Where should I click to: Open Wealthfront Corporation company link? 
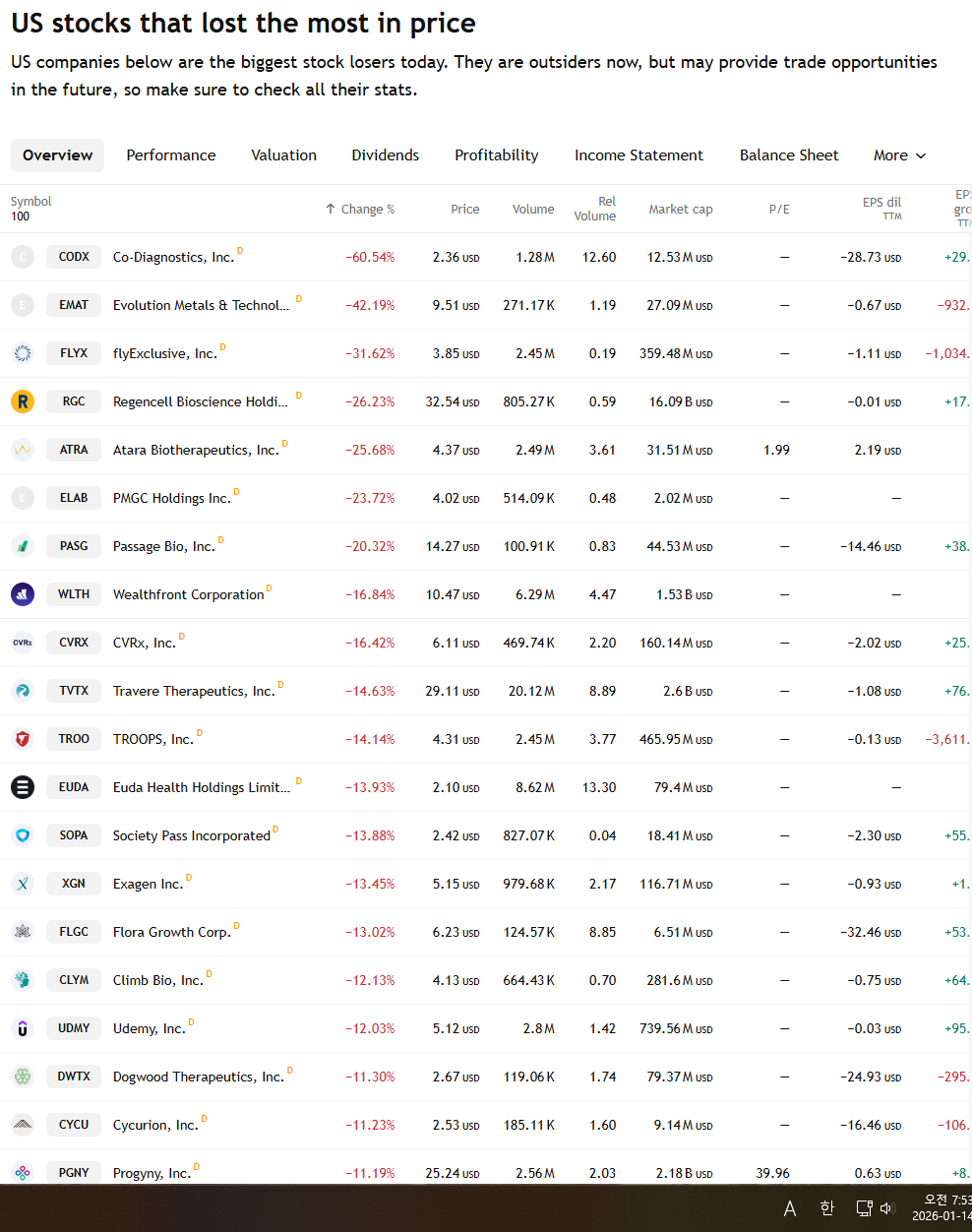pos(189,594)
